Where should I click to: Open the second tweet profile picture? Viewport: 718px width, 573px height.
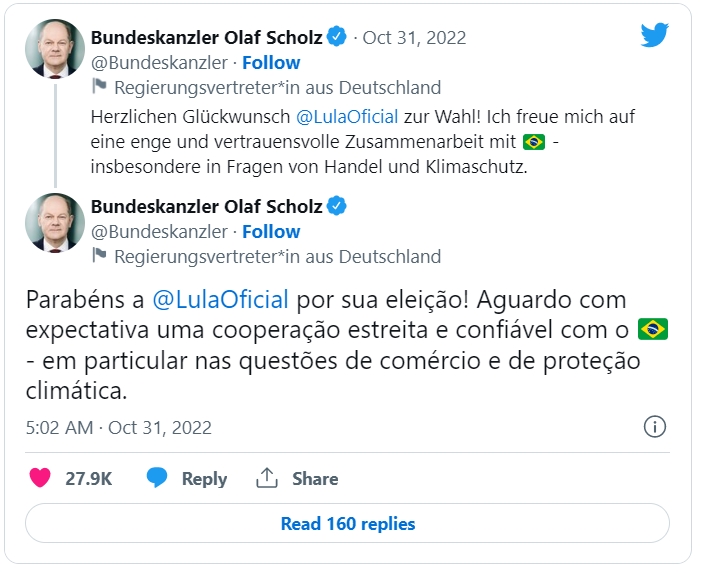[x=55, y=222]
